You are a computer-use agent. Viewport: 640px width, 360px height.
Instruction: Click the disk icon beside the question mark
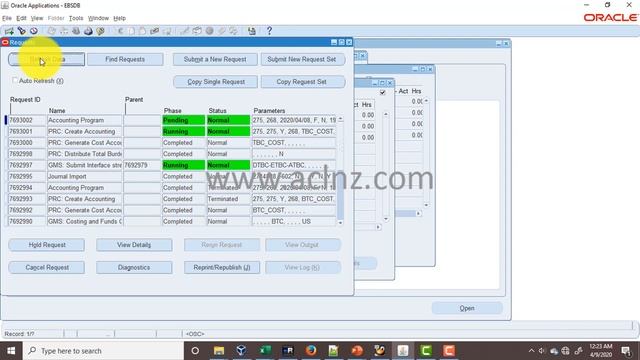pyautogui.click(x=252, y=31)
